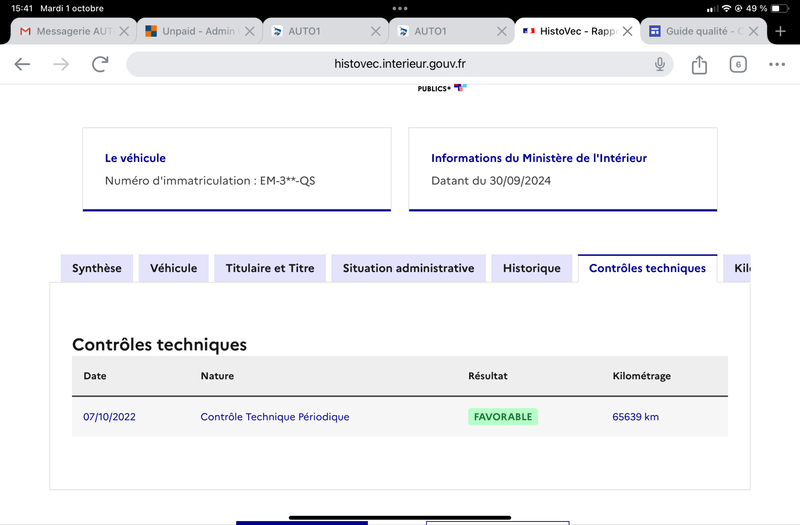Viewport: 800px width, 525px height.
Task: Click the histovec.interieur.gouv.fr address field
Action: 399,64
